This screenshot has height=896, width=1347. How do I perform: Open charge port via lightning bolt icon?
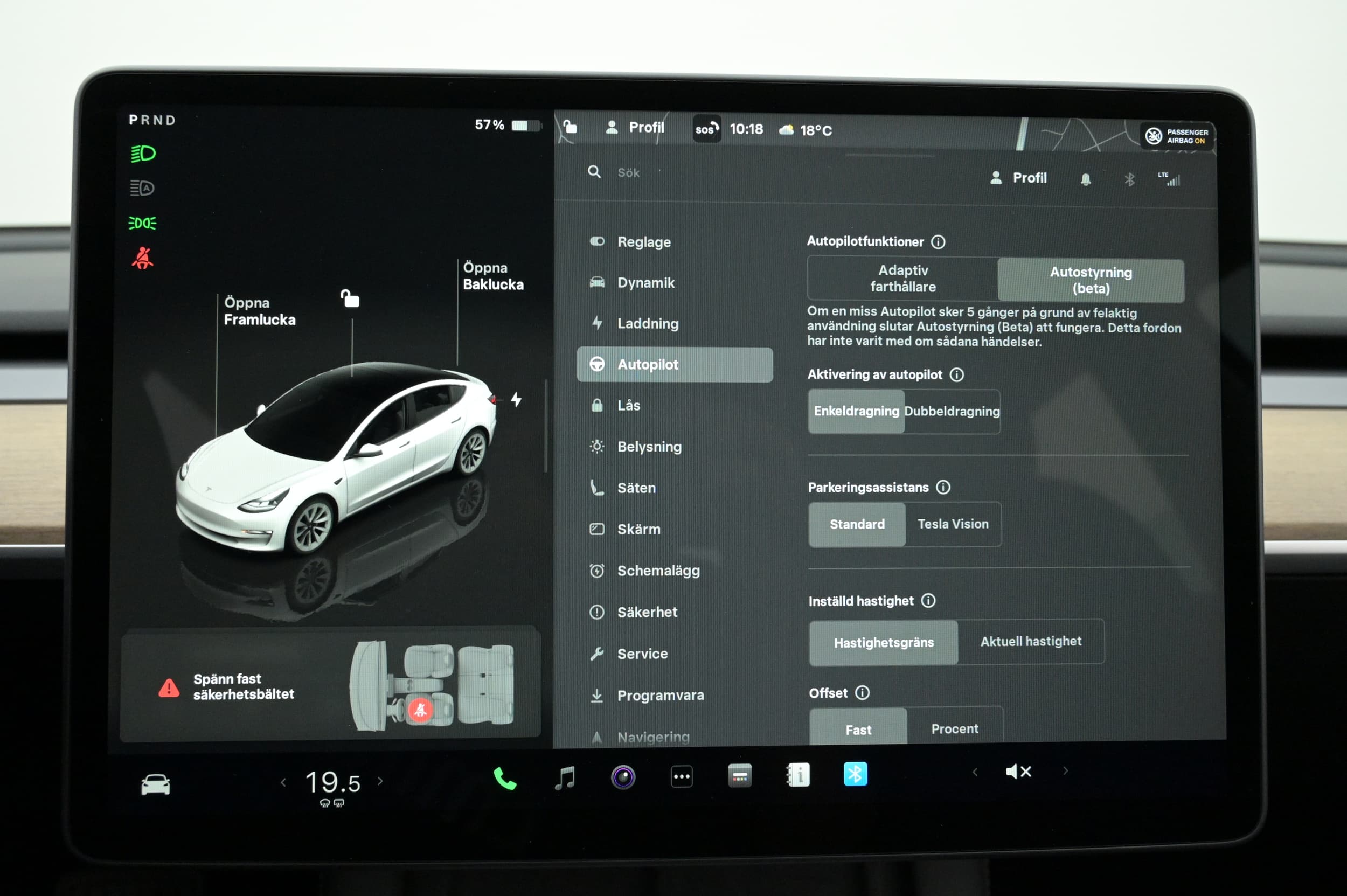point(516,399)
